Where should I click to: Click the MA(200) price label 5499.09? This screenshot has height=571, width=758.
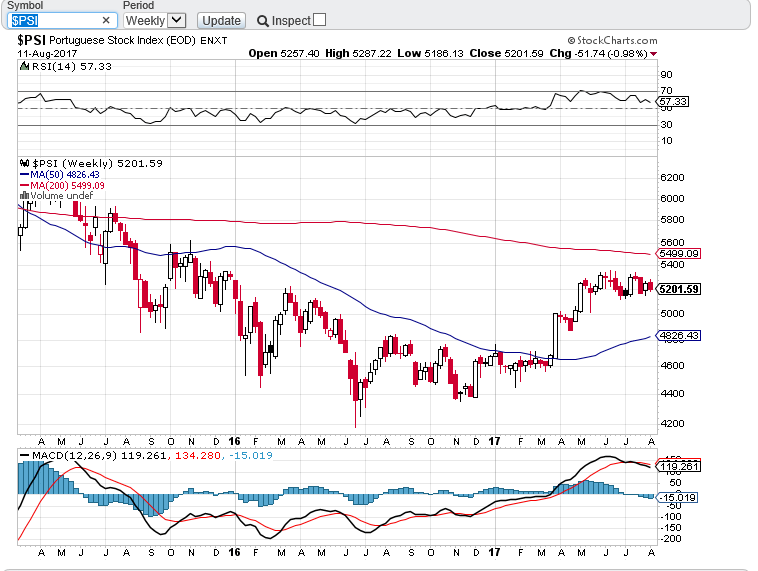click(x=678, y=253)
